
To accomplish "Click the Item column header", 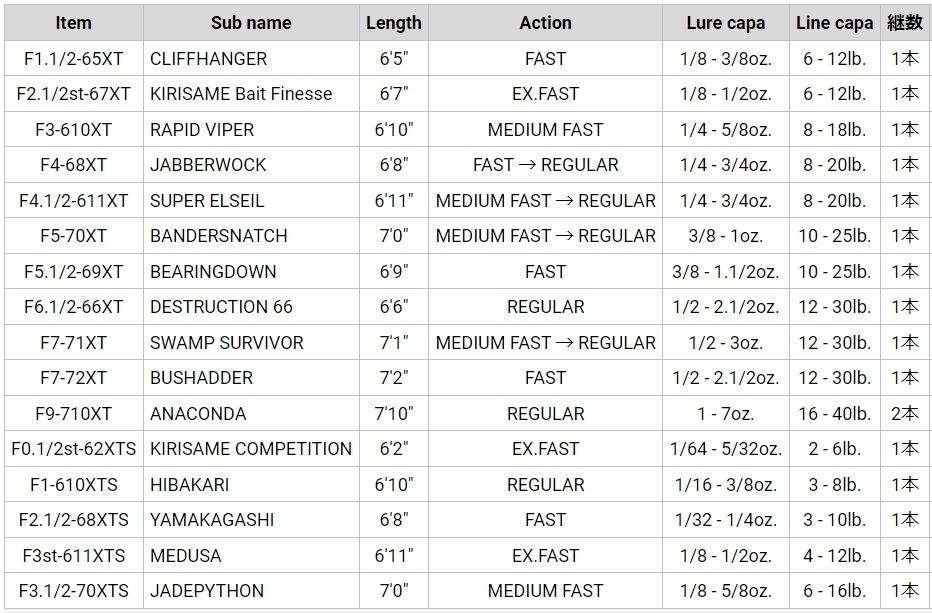I will [74, 23].
